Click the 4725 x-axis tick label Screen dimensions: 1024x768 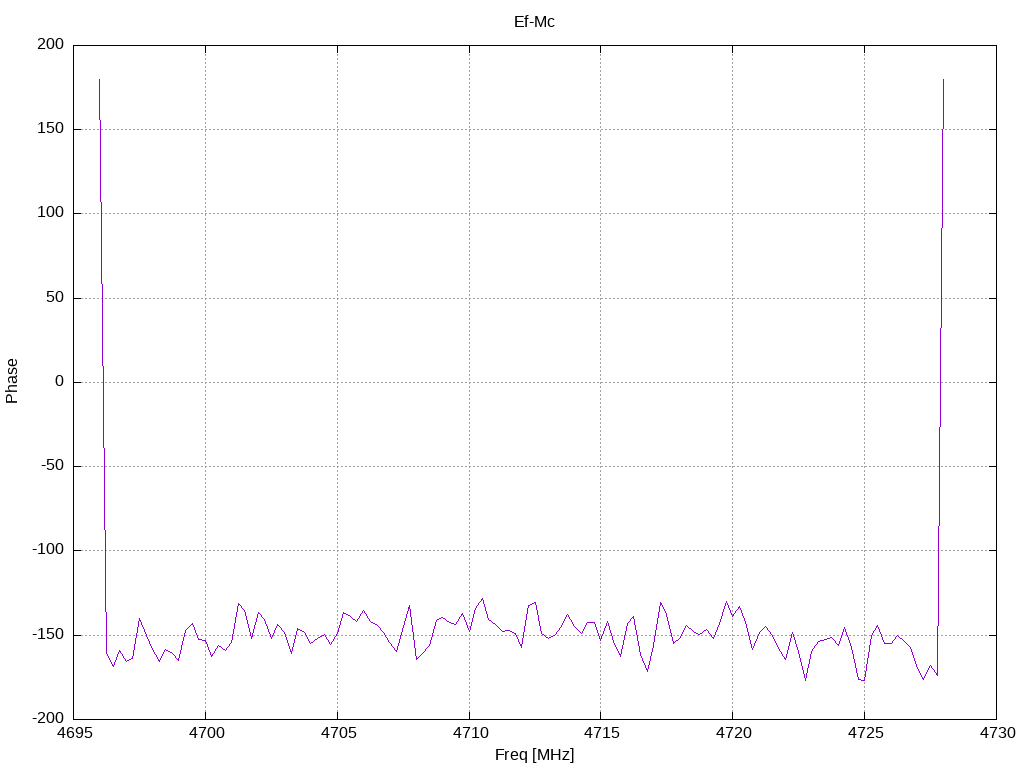click(x=865, y=733)
